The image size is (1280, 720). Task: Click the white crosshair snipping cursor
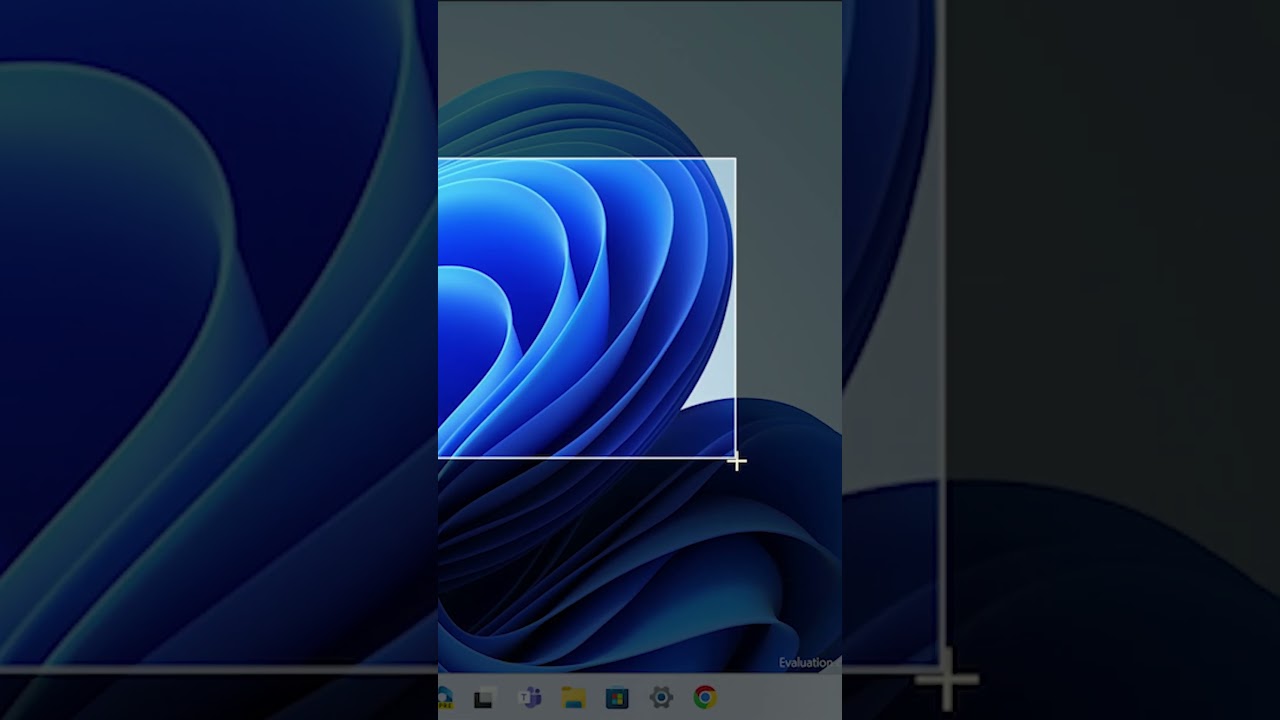[736, 461]
